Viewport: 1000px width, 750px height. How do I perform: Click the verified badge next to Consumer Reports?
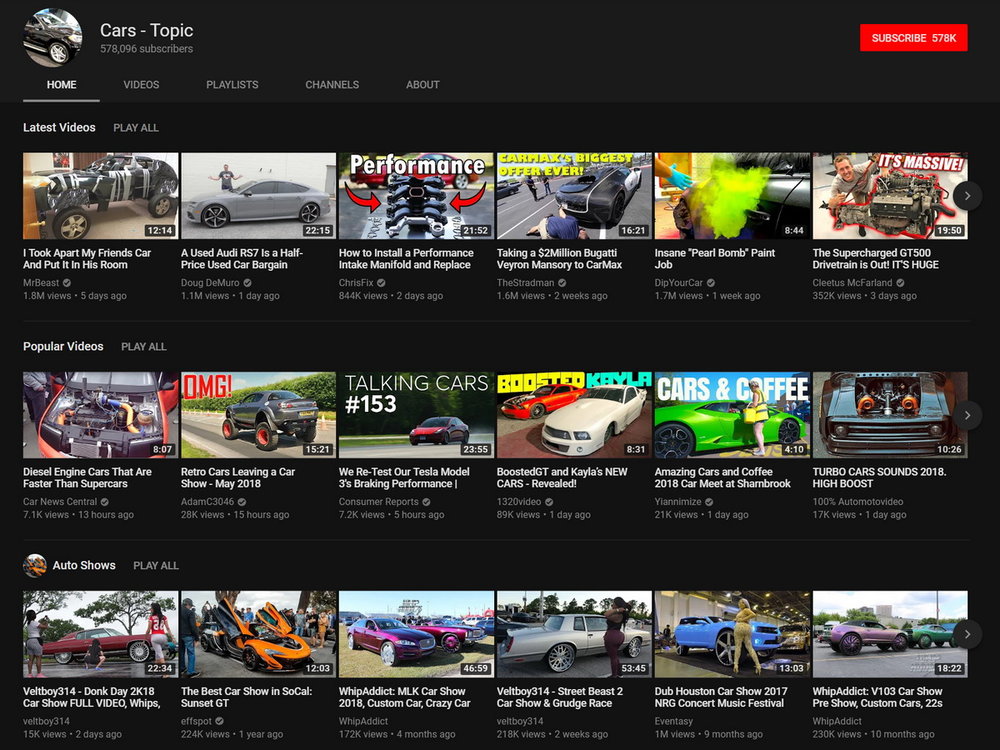coord(426,502)
